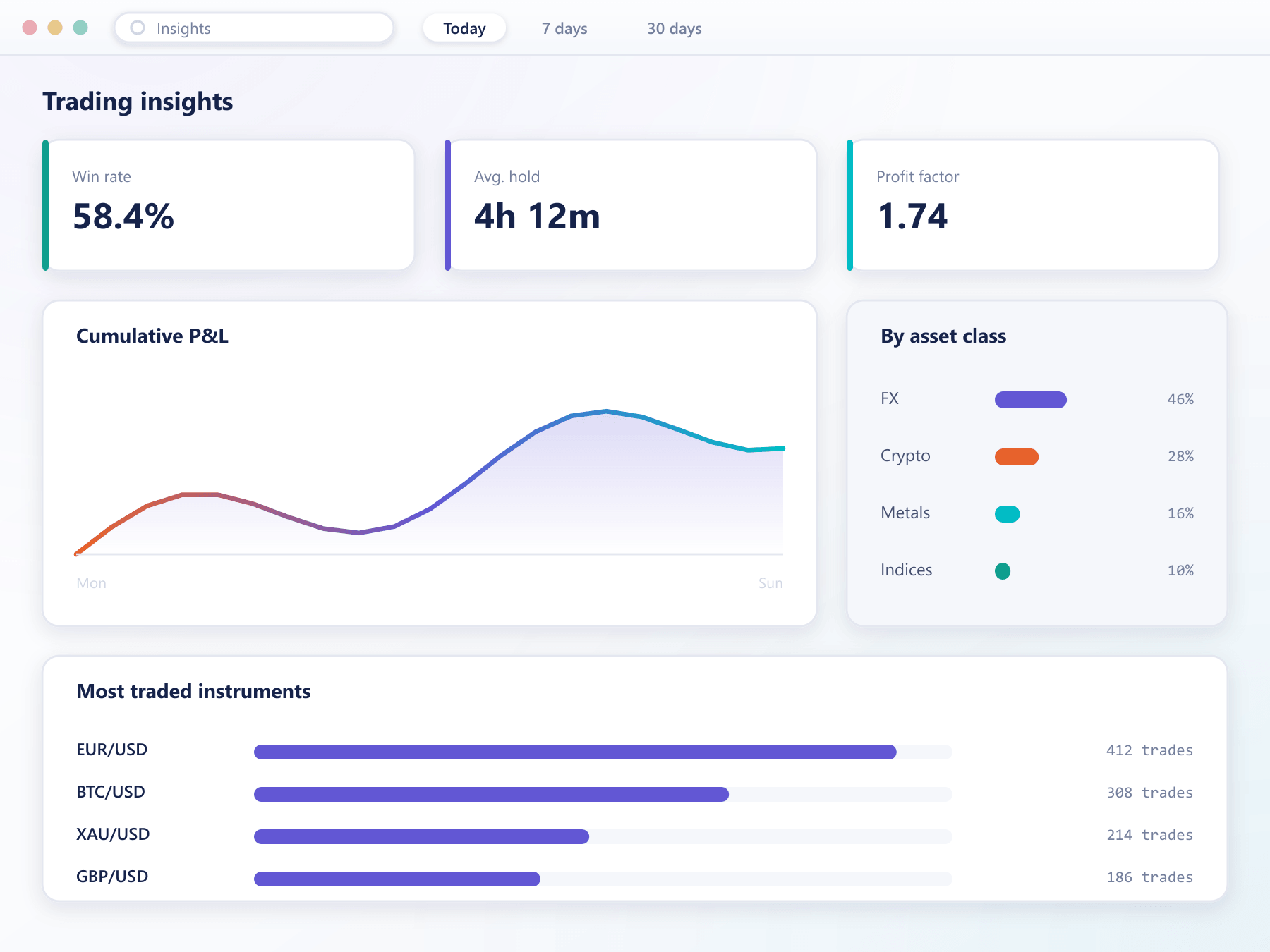Viewport: 1270px width, 952px height.
Task: Select the XAU/USD instrument row
Action: tap(635, 836)
